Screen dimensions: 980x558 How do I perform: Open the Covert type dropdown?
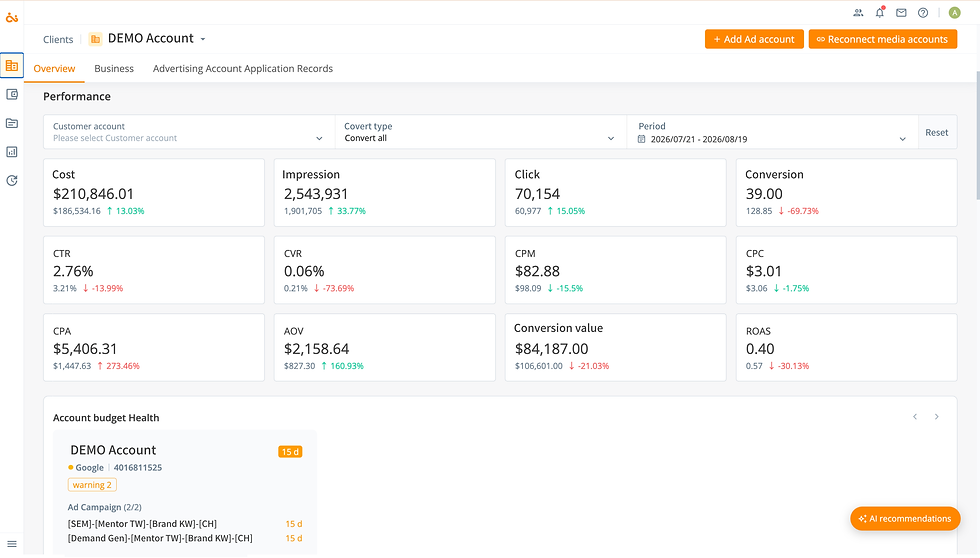pos(481,132)
